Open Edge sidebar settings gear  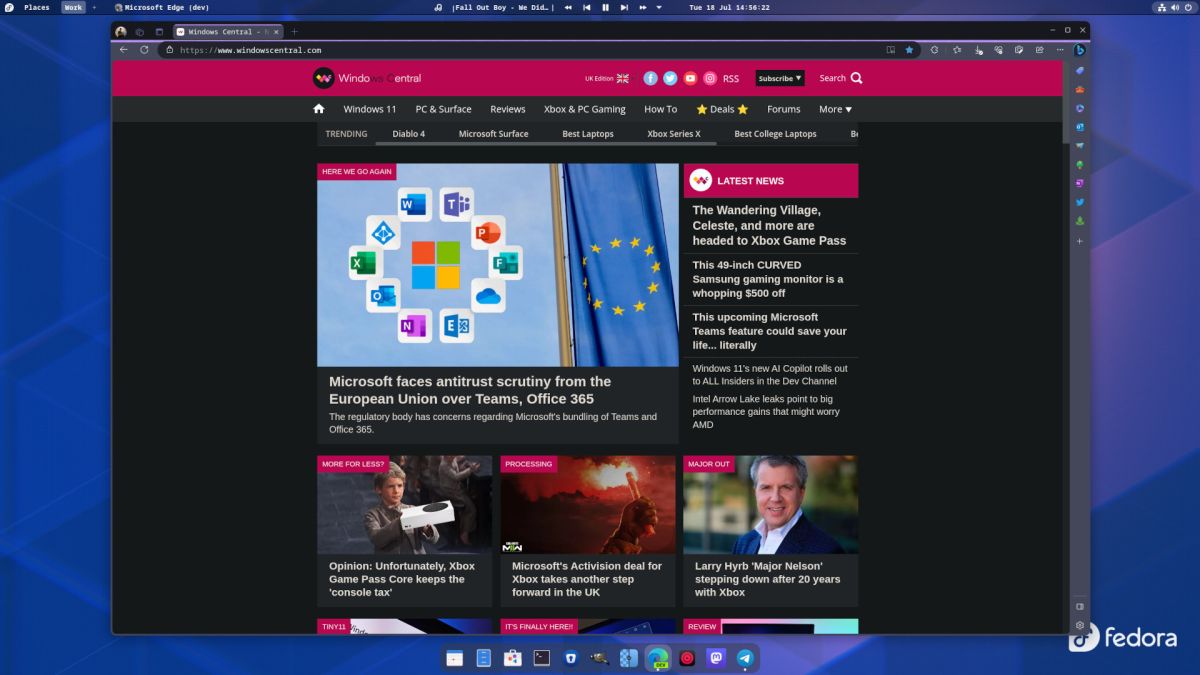1080,625
